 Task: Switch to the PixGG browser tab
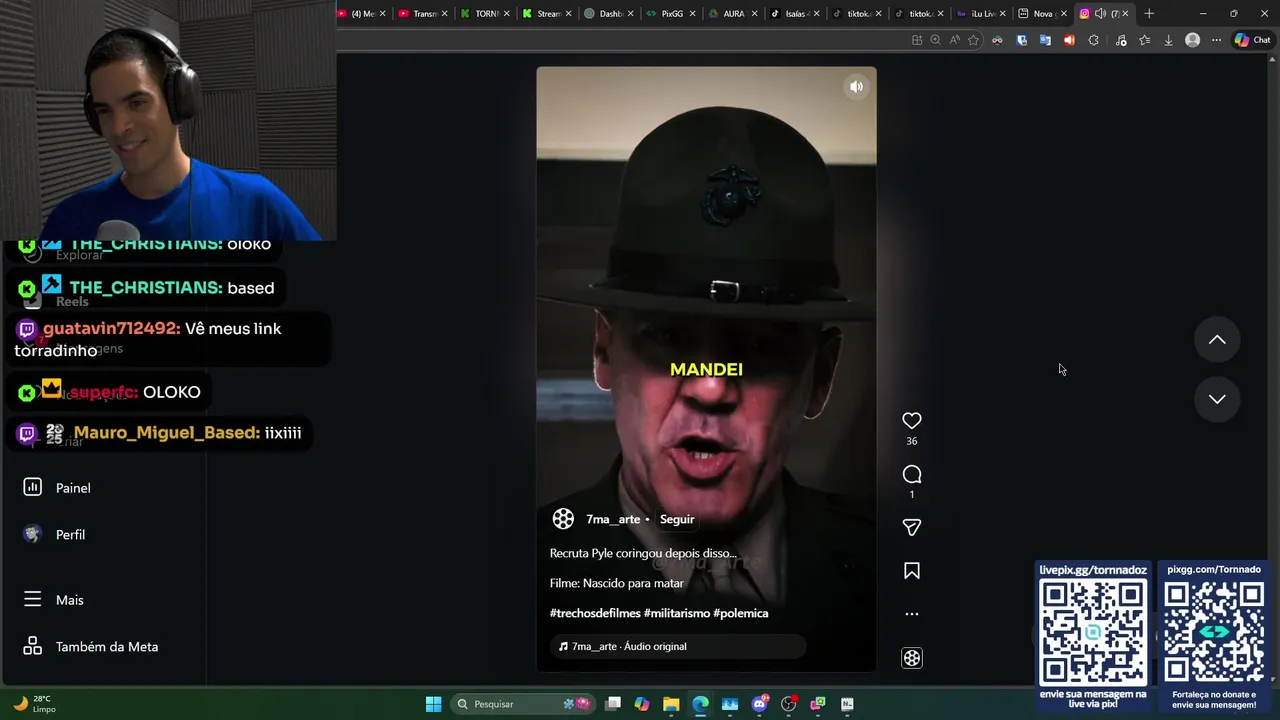(671, 14)
